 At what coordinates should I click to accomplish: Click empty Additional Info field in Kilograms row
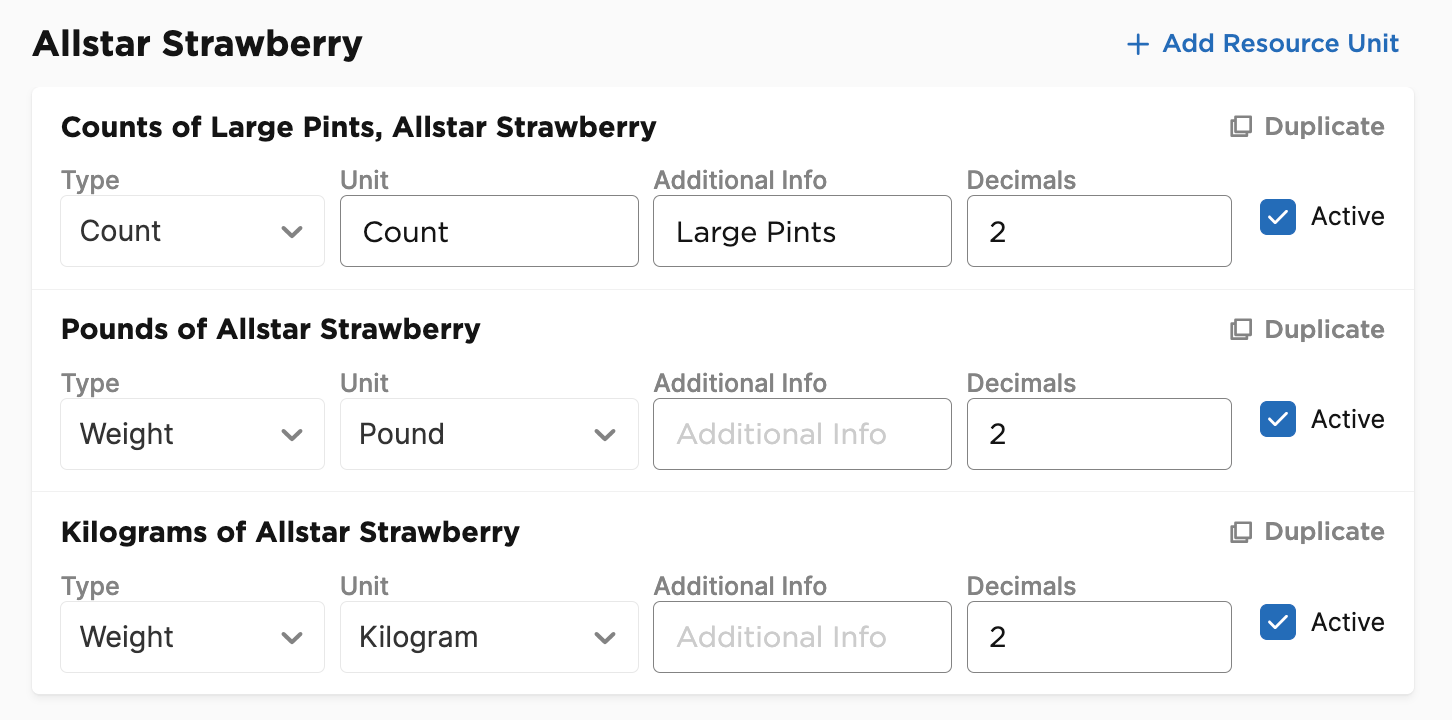(x=802, y=637)
